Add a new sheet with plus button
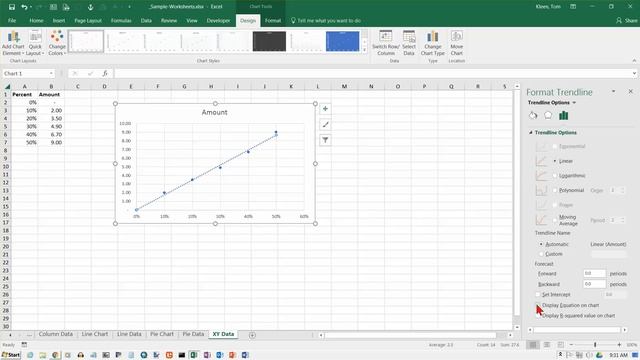640x360 pixels. click(x=252, y=335)
